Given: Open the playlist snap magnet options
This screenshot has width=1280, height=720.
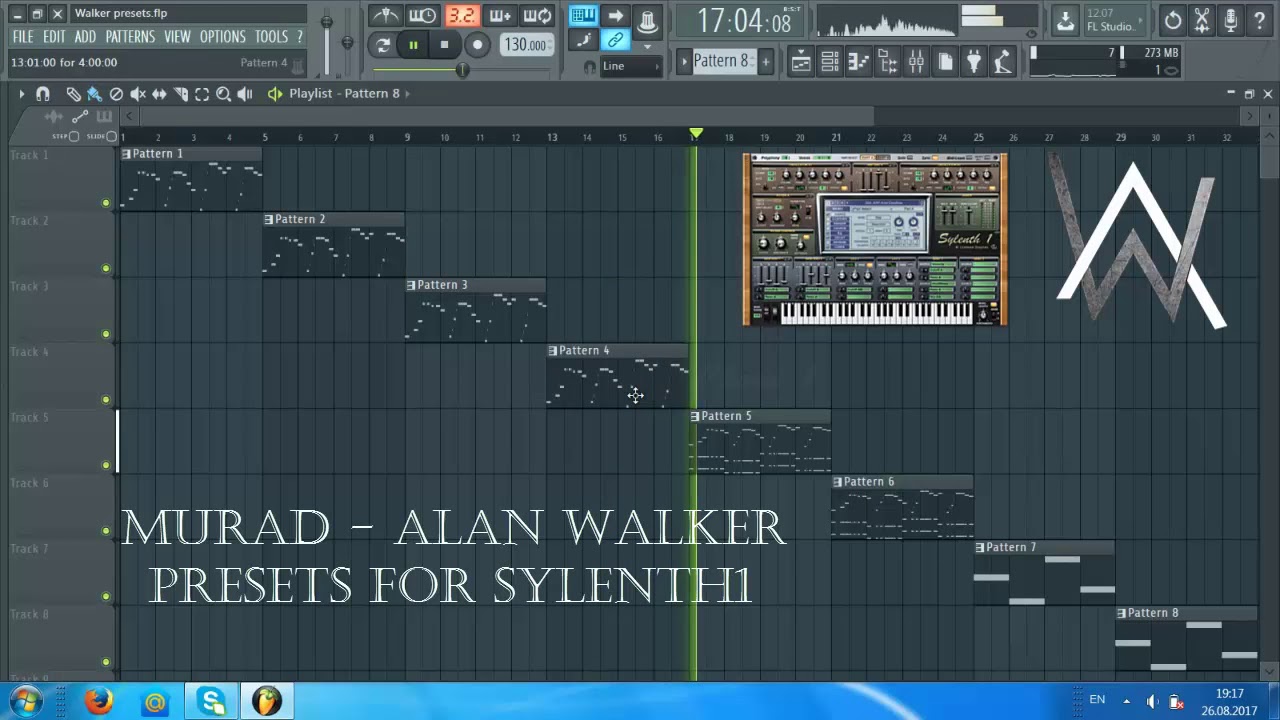Looking at the screenshot, I should [x=42, y=93].
